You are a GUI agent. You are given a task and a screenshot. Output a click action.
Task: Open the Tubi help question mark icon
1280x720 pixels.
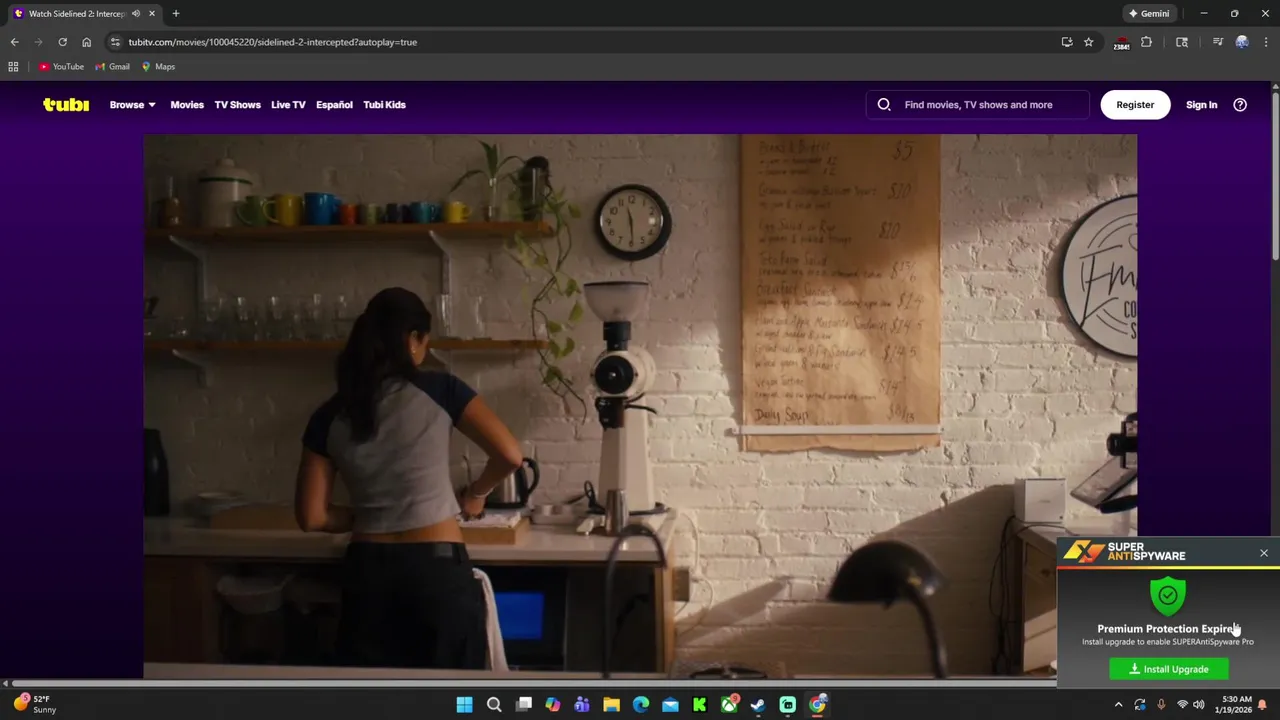pyautogui.click(x=1240, y=104)
